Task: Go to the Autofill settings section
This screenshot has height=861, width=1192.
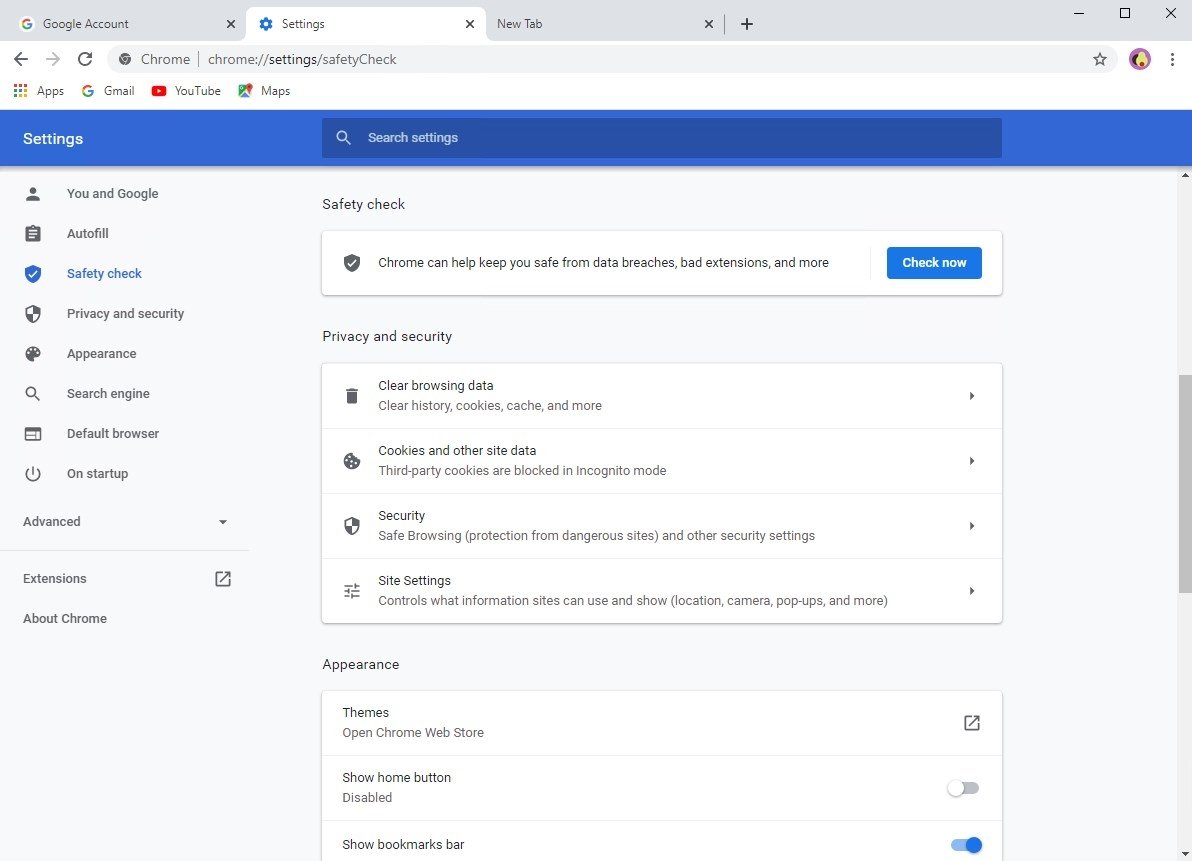Action: coord(87,233)
